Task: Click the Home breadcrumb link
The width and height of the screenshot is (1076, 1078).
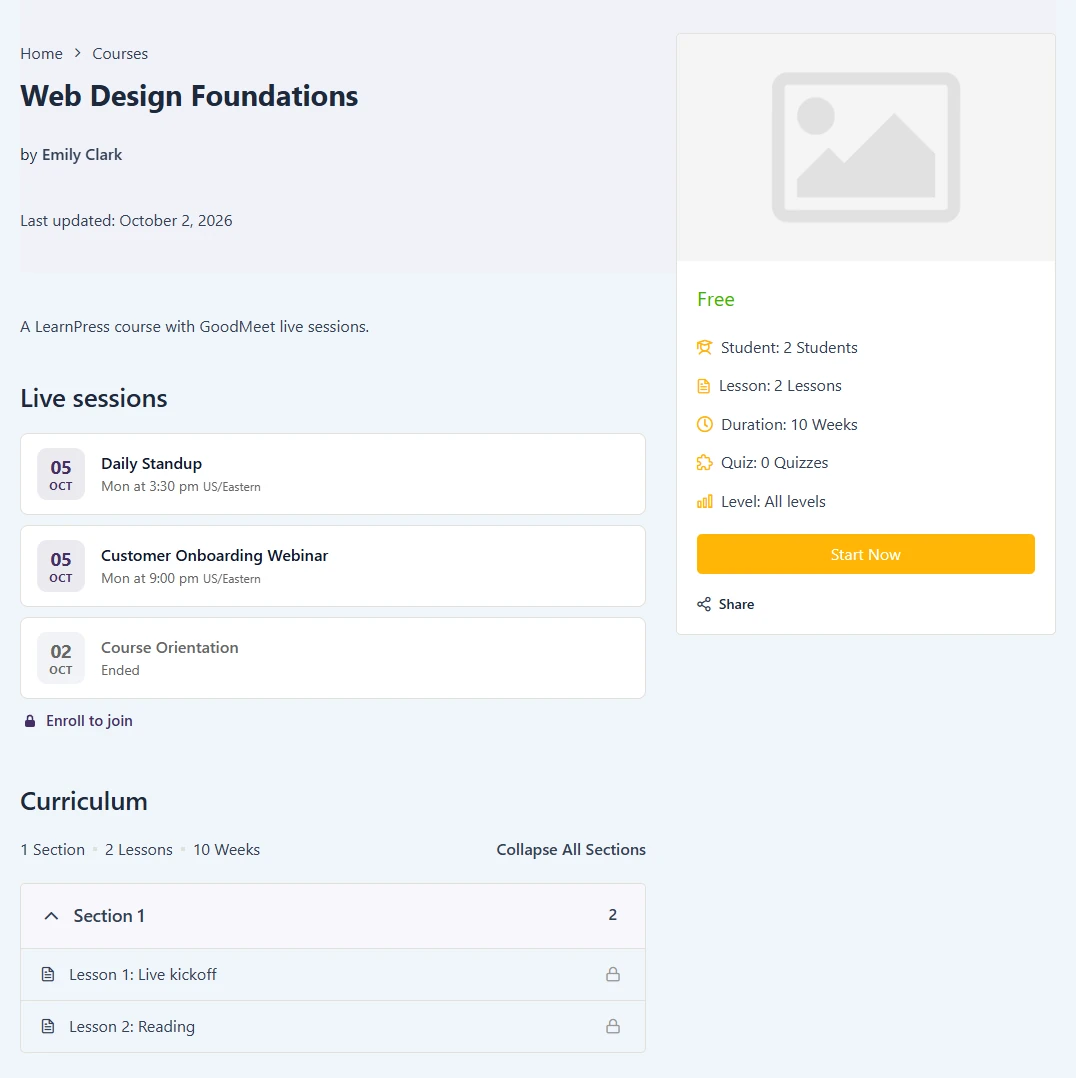Action: point(41,54)
